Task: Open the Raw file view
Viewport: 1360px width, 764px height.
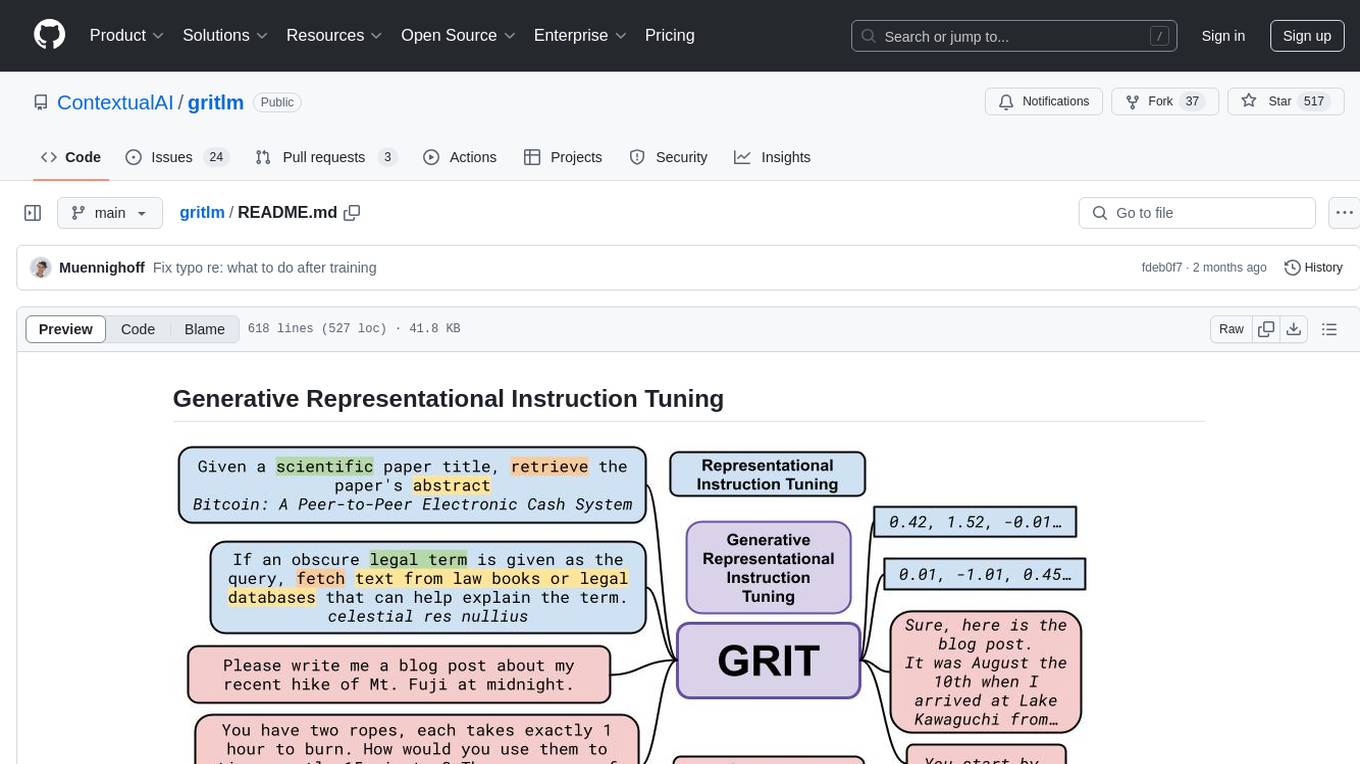Action: click(x=1231, y=329)
